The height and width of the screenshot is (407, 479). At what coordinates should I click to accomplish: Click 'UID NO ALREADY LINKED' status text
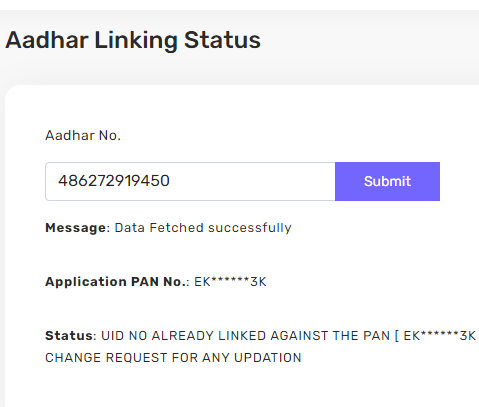tap(184, 336)
